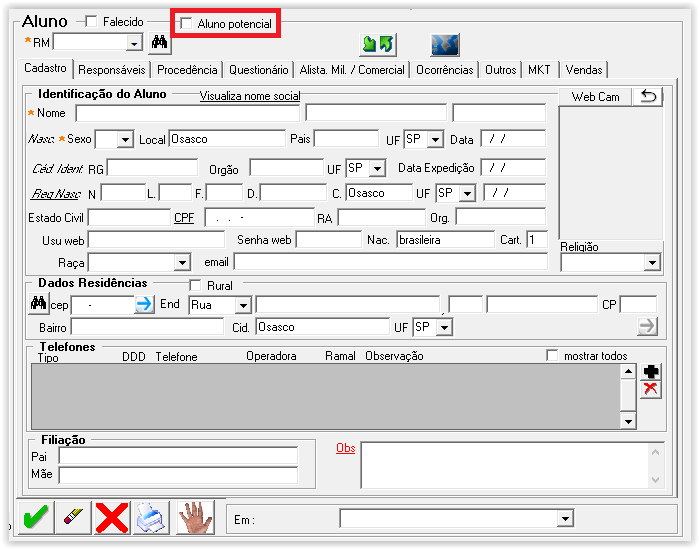Click the large red X cancel button

pyautogui.click(x=112, y=517)
